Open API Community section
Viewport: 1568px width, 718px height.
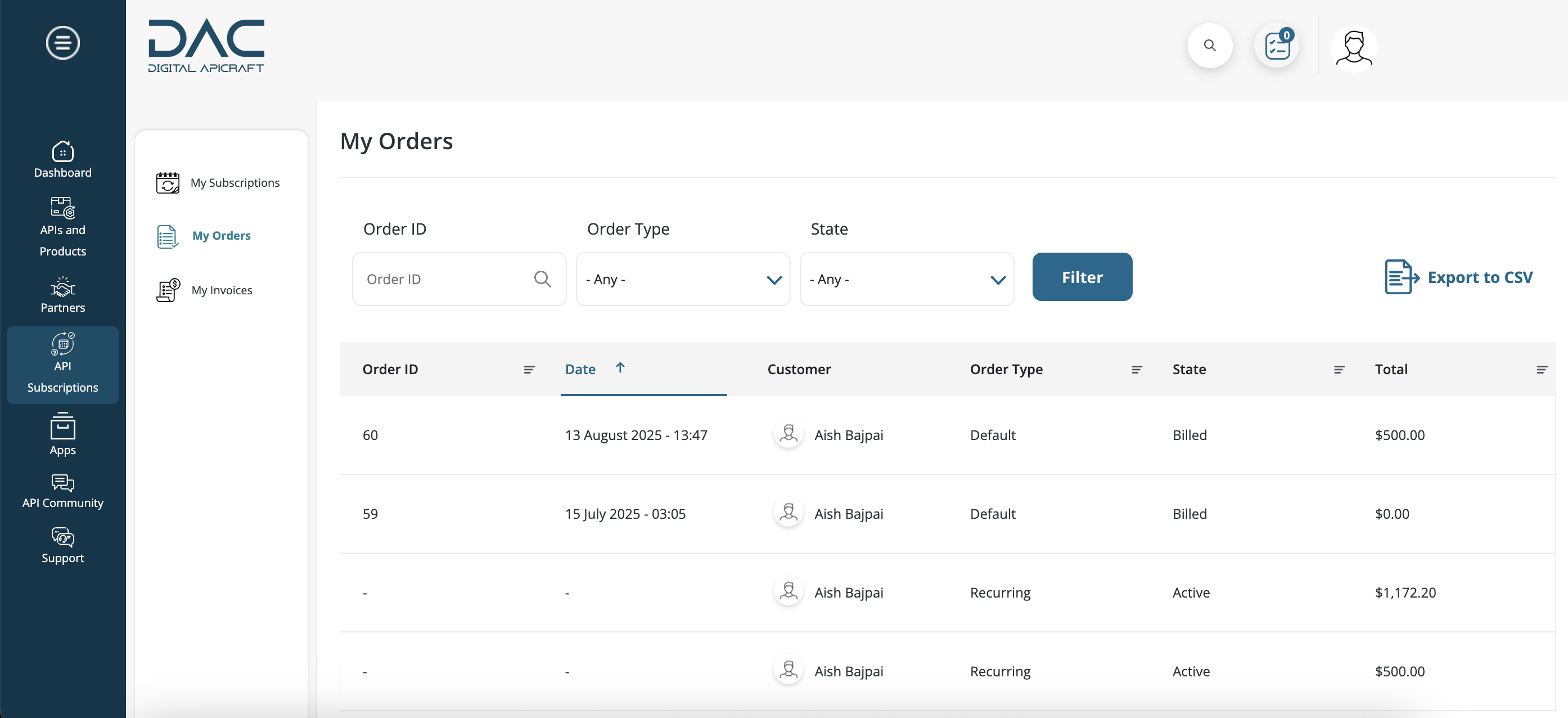click(62, 491)
